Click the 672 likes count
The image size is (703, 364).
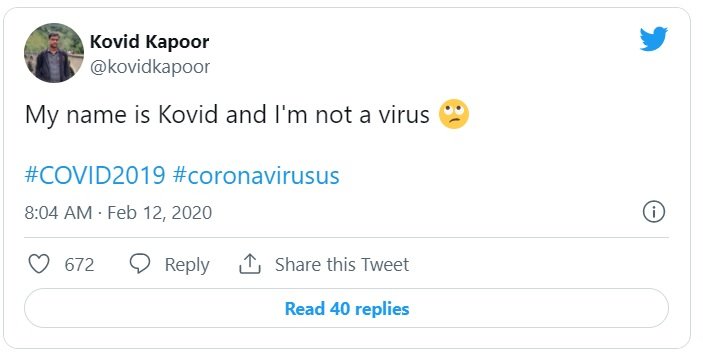point(79,264)
